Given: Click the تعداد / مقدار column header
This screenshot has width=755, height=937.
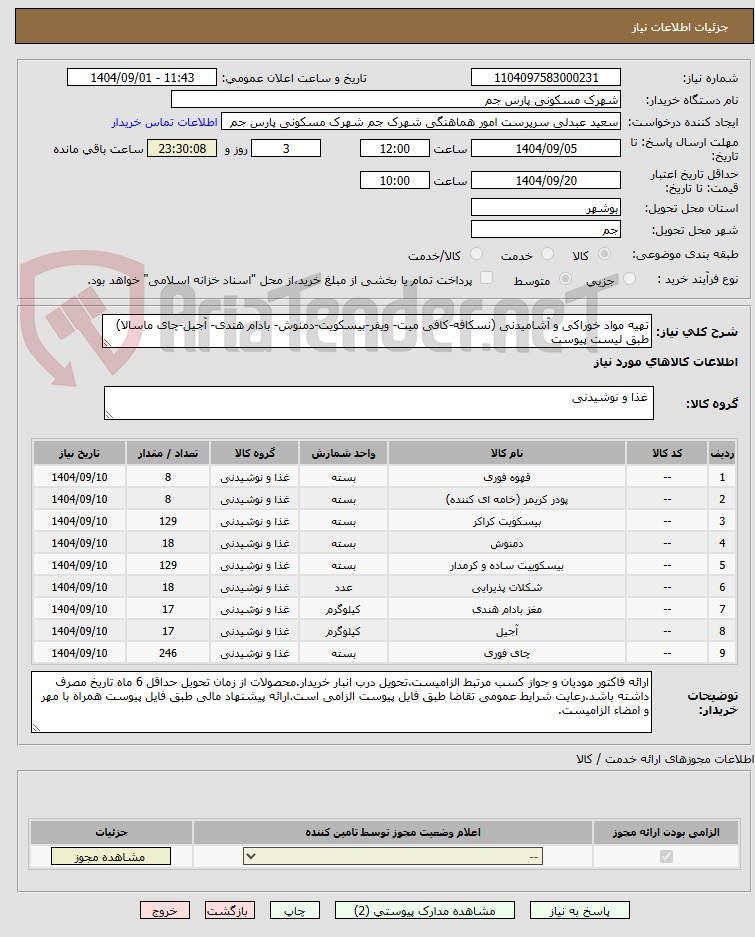Looking at the screenshot, I should point(168,453).
